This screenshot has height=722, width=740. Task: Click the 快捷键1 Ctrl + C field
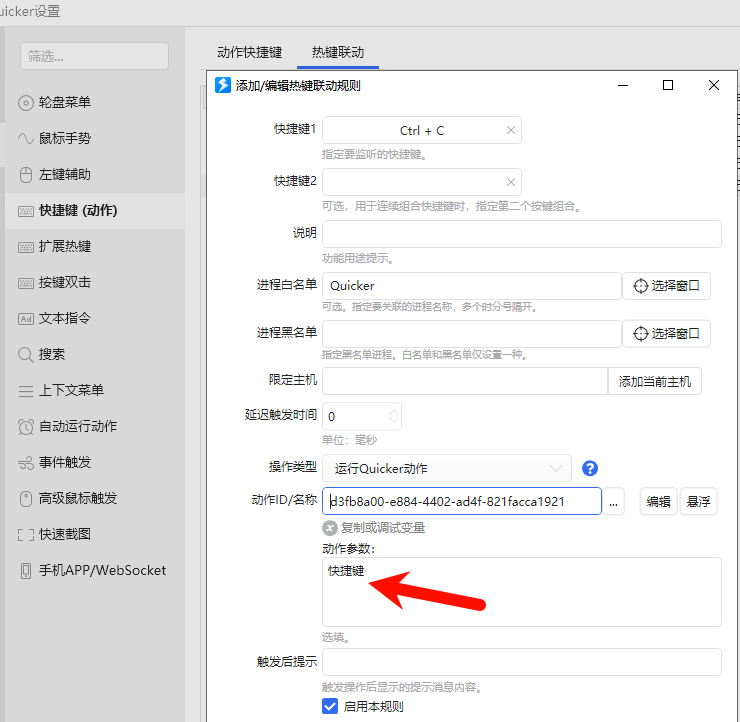coord(422,130)
